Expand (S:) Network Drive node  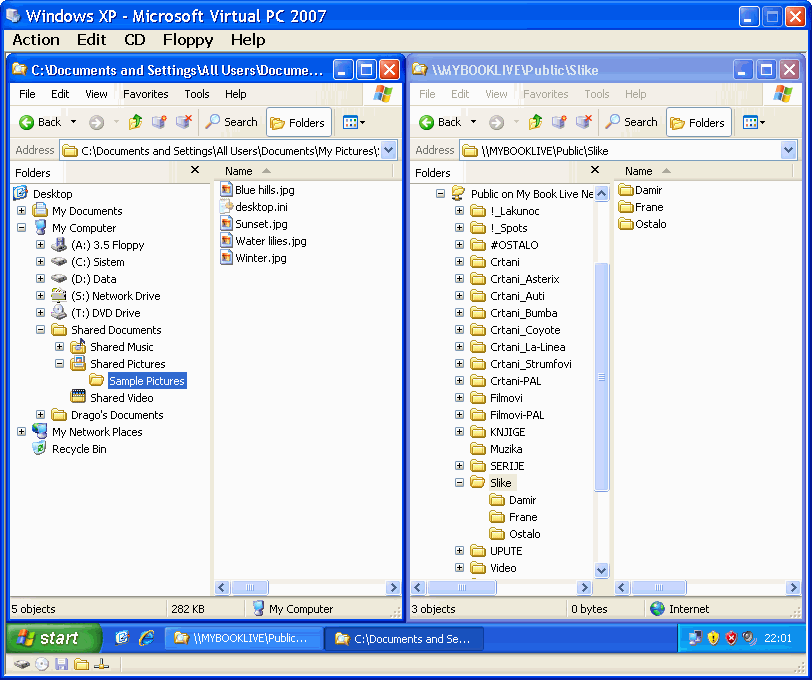tap(40, 296)
